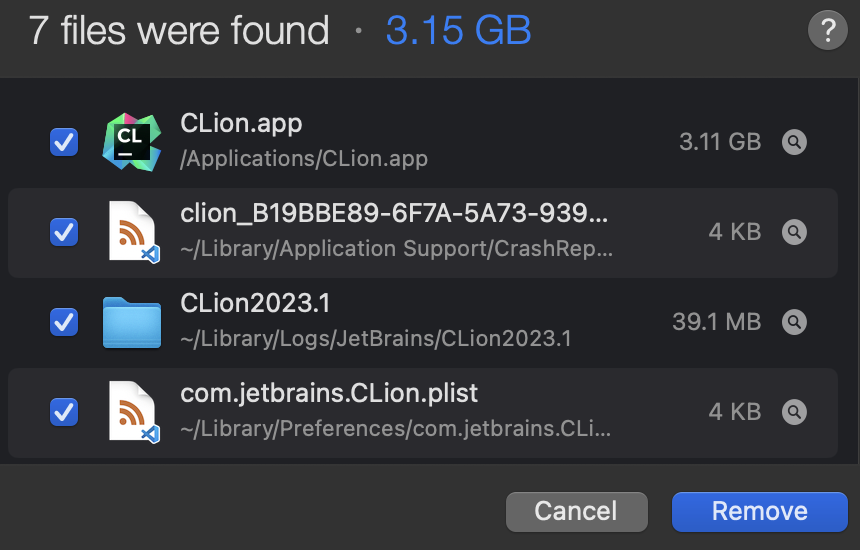
Task: Deselect the clion_B19BBE89 crash report checkbox
Action: tap(64, 232)
